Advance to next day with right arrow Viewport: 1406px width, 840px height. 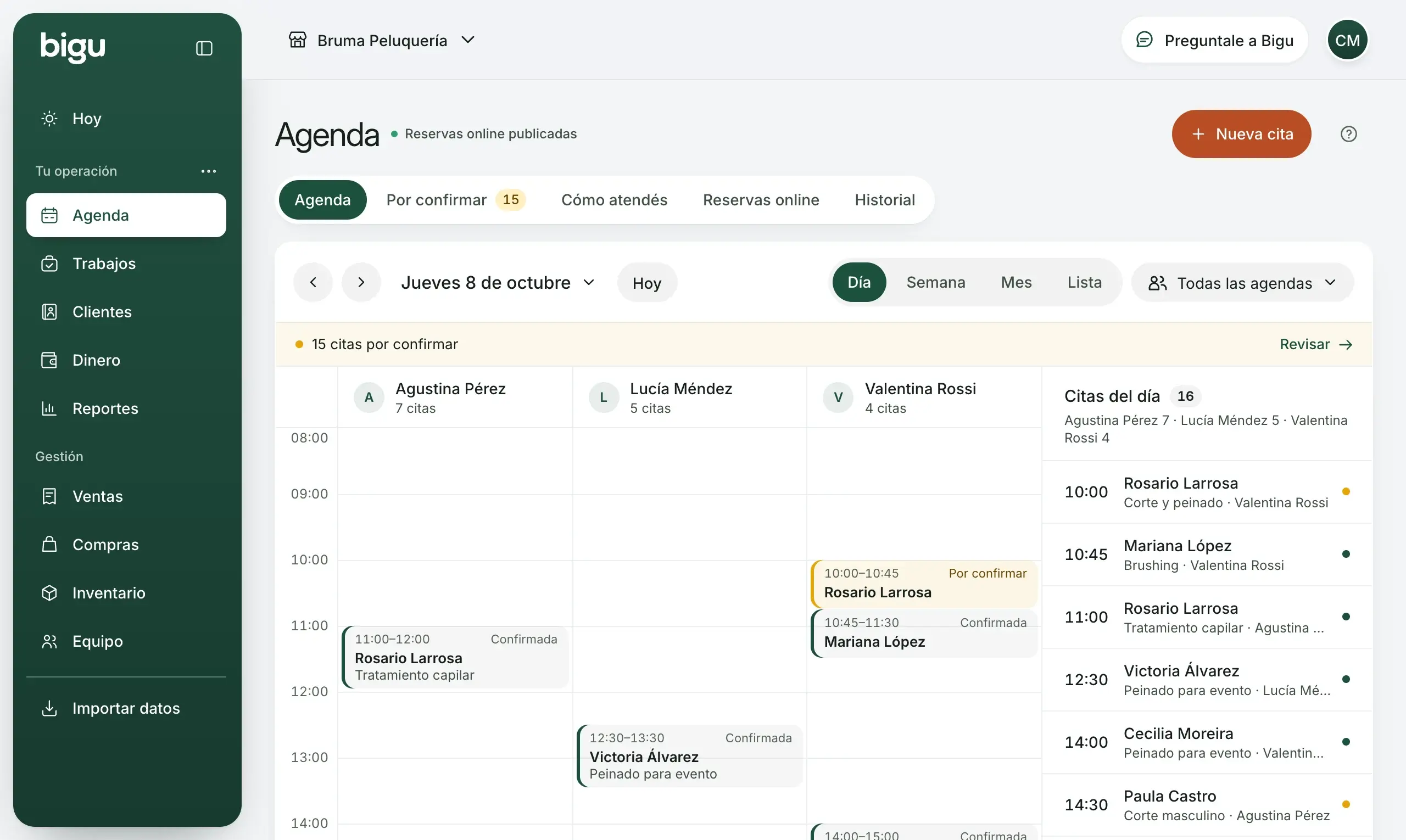coord(361,282)
